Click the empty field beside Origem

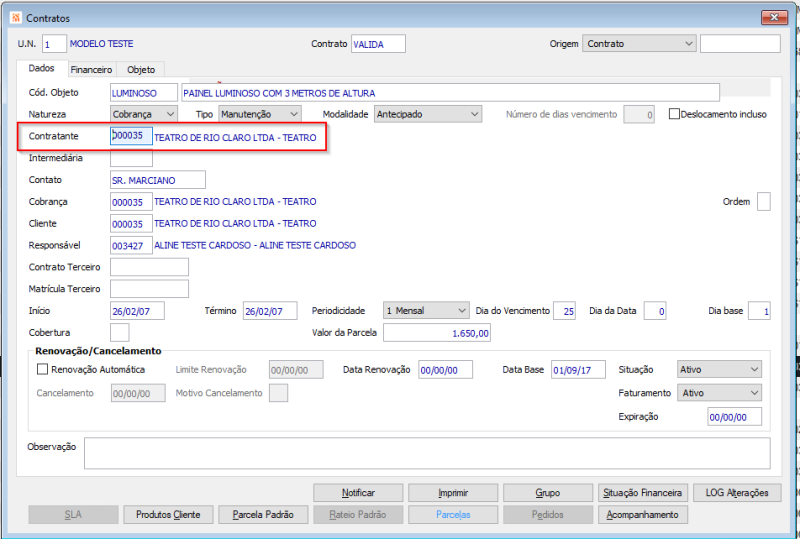click(740, 44)
